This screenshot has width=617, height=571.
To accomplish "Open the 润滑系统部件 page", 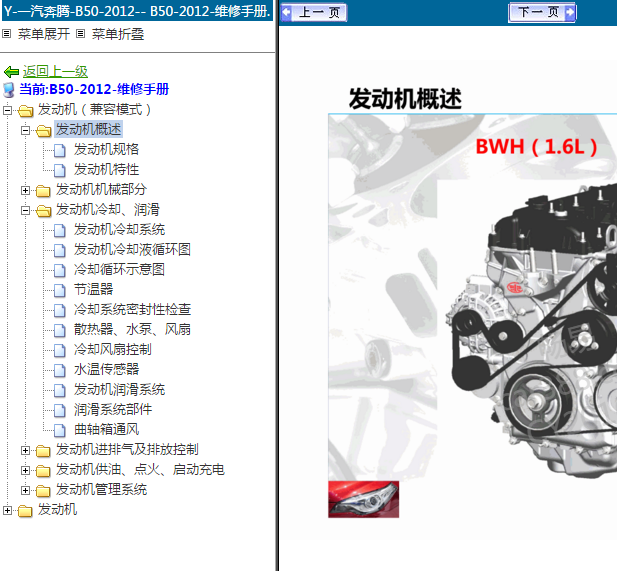I will click(113, 409).
